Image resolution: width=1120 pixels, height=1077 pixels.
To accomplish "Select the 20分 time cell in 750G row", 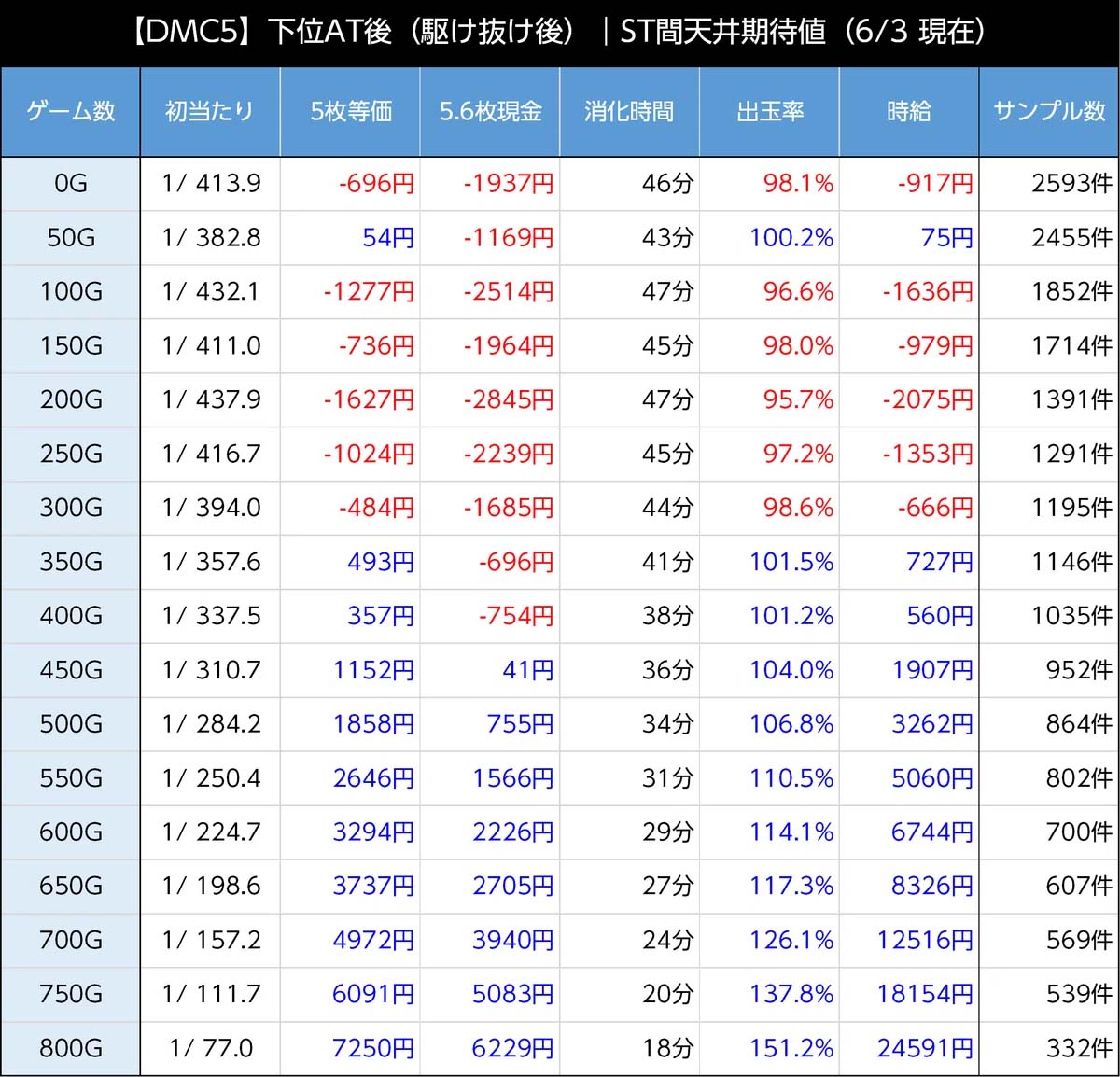I will (667, 994).
